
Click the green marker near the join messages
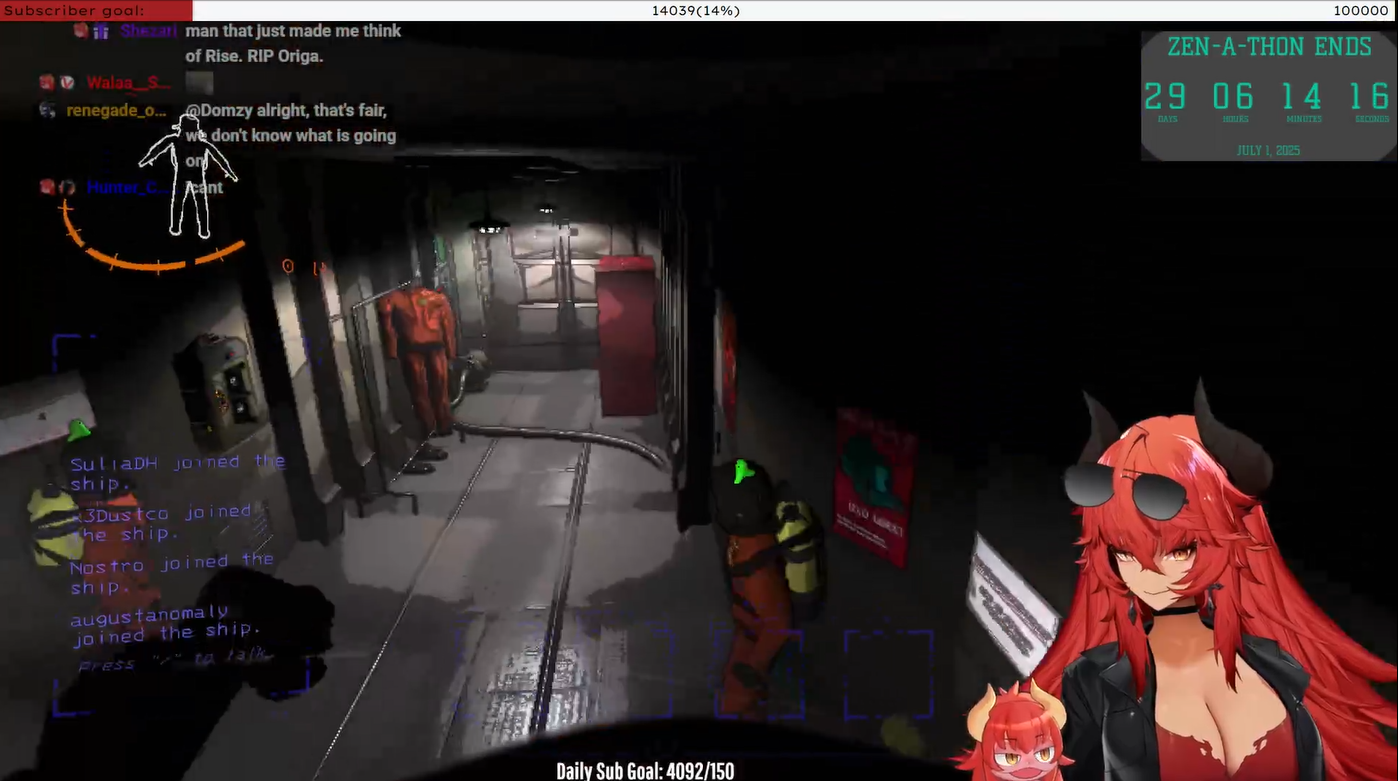(x=78, y=430)
